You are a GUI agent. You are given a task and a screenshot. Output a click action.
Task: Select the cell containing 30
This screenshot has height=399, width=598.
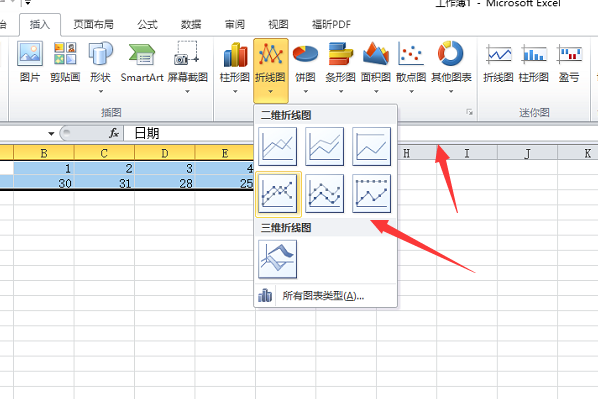tap(44, 183)
